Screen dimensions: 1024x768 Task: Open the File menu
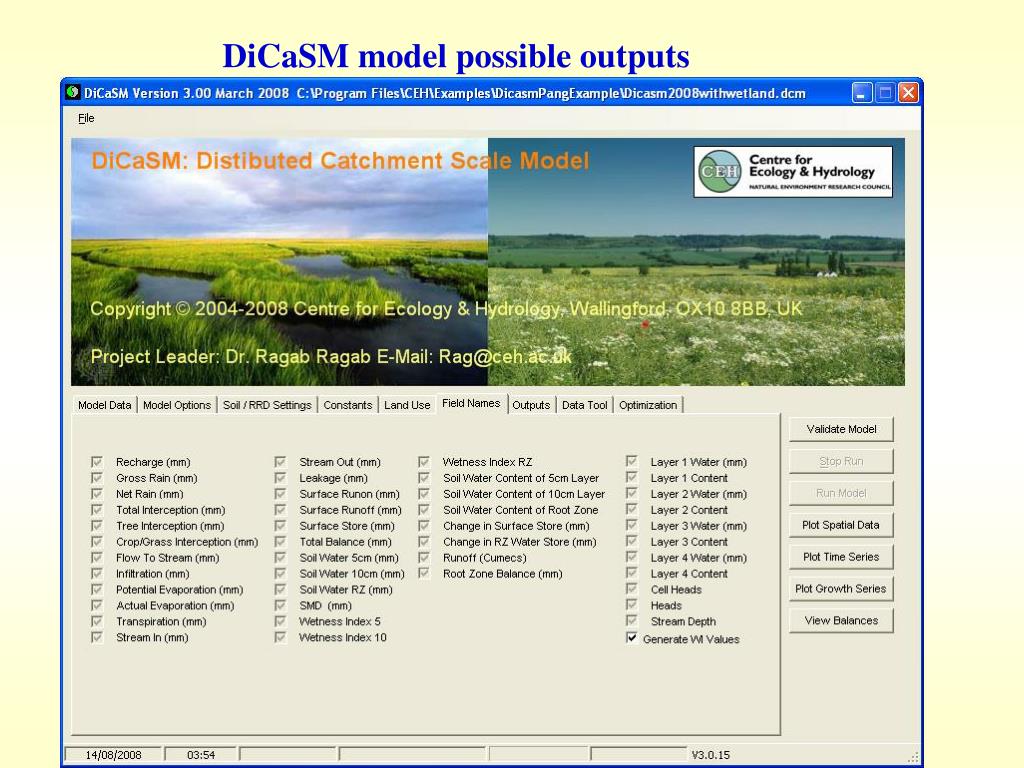pos(86,118)
